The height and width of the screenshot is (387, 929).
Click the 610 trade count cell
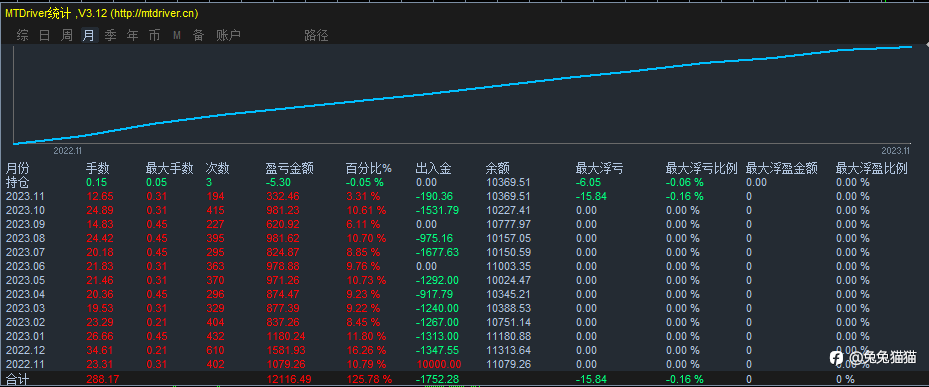coord(215,350)
